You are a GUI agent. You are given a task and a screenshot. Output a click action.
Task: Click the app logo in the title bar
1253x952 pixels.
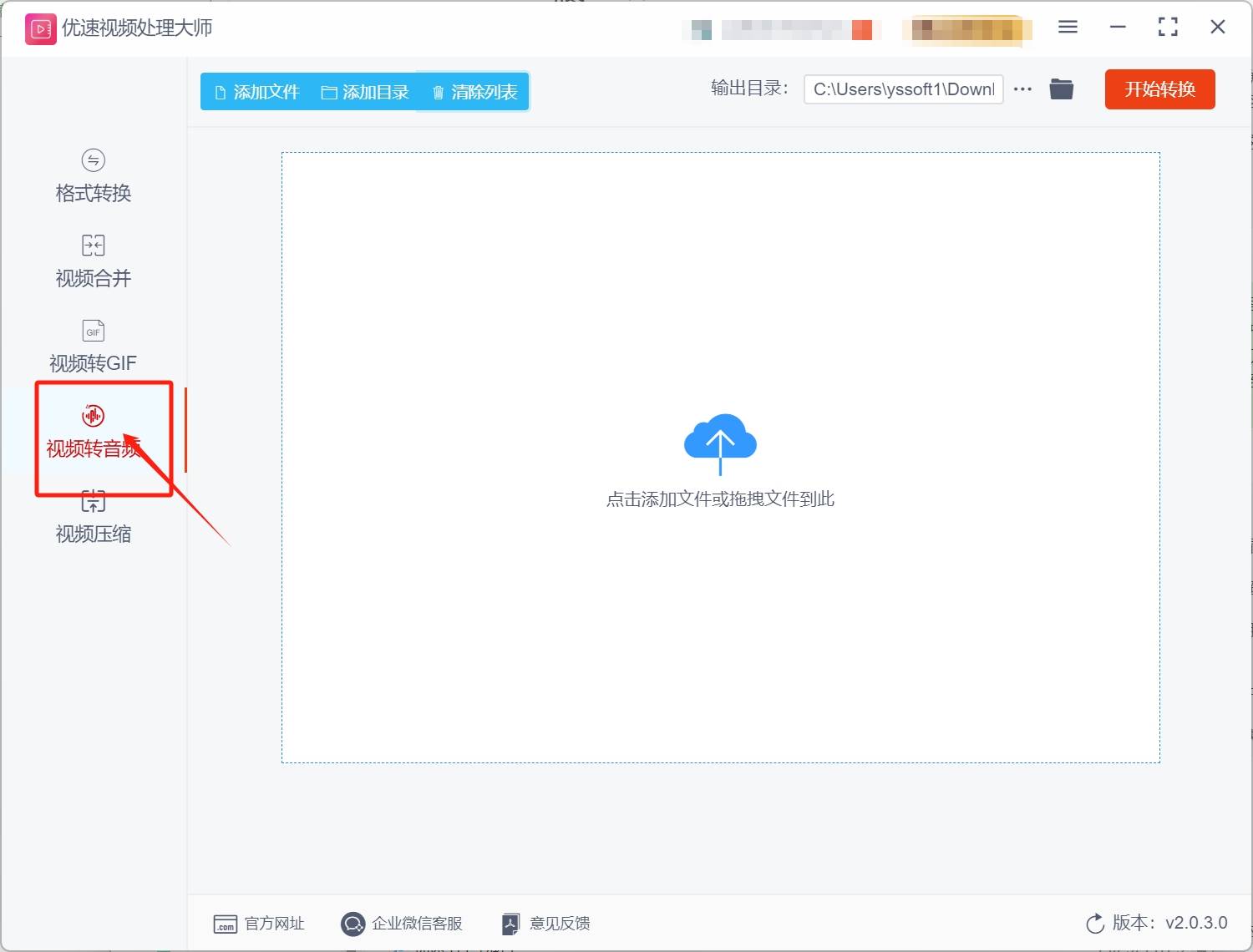(x=39, y=28)
